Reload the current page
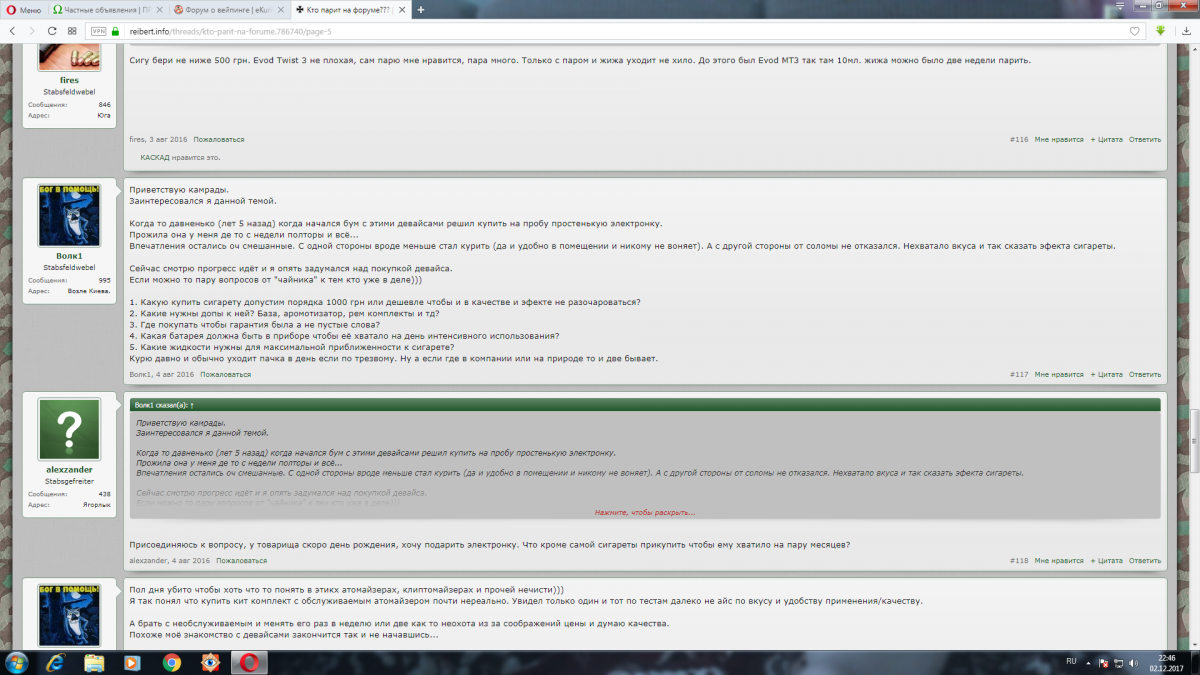Screen dimensions: 1200x675 (x=51, y=31)
